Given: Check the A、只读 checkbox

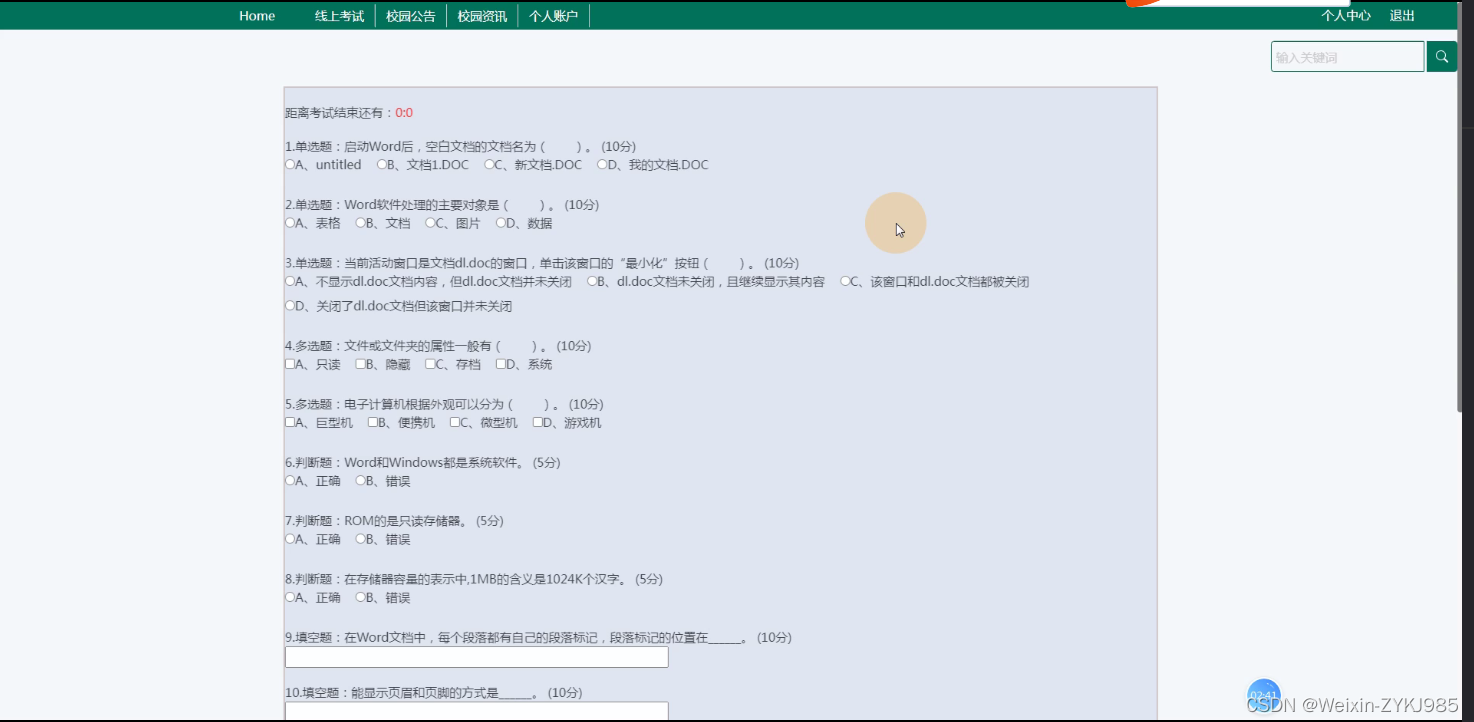Looking at the screenshot, I should [290, 364].
